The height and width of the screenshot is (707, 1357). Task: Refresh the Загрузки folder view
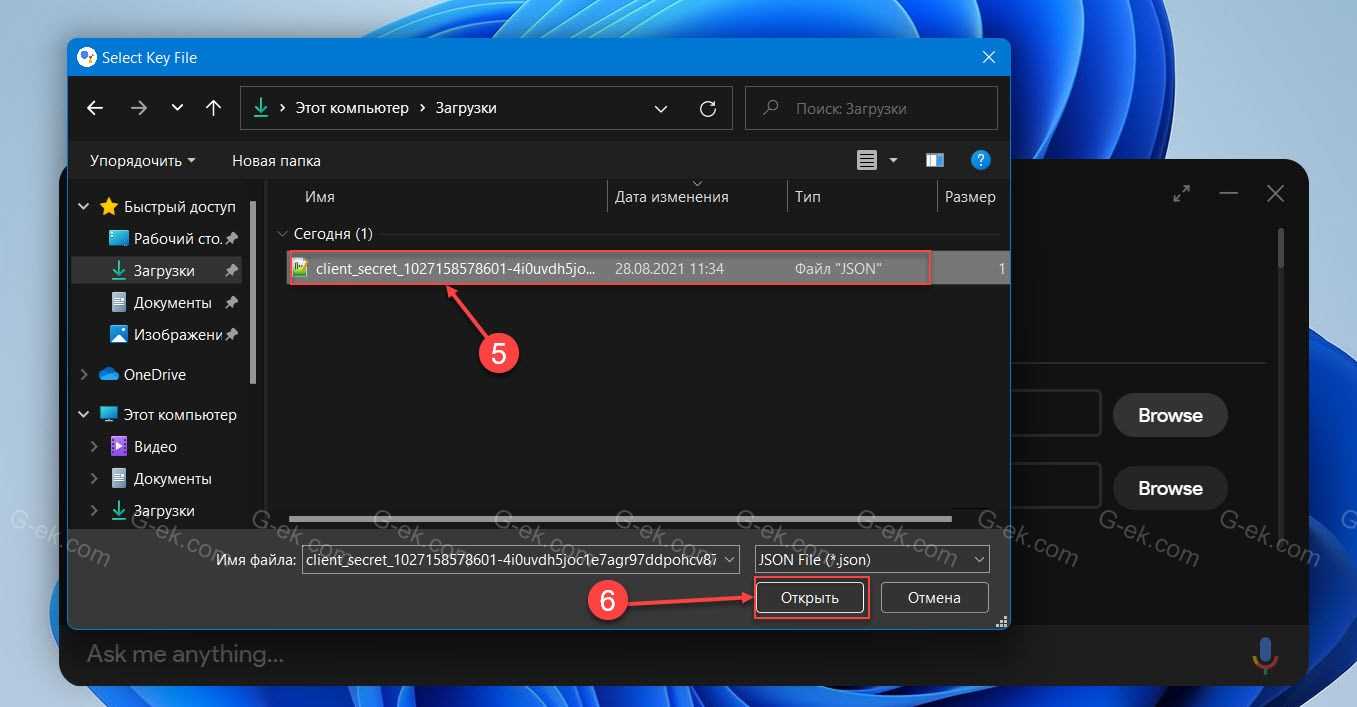708,108
